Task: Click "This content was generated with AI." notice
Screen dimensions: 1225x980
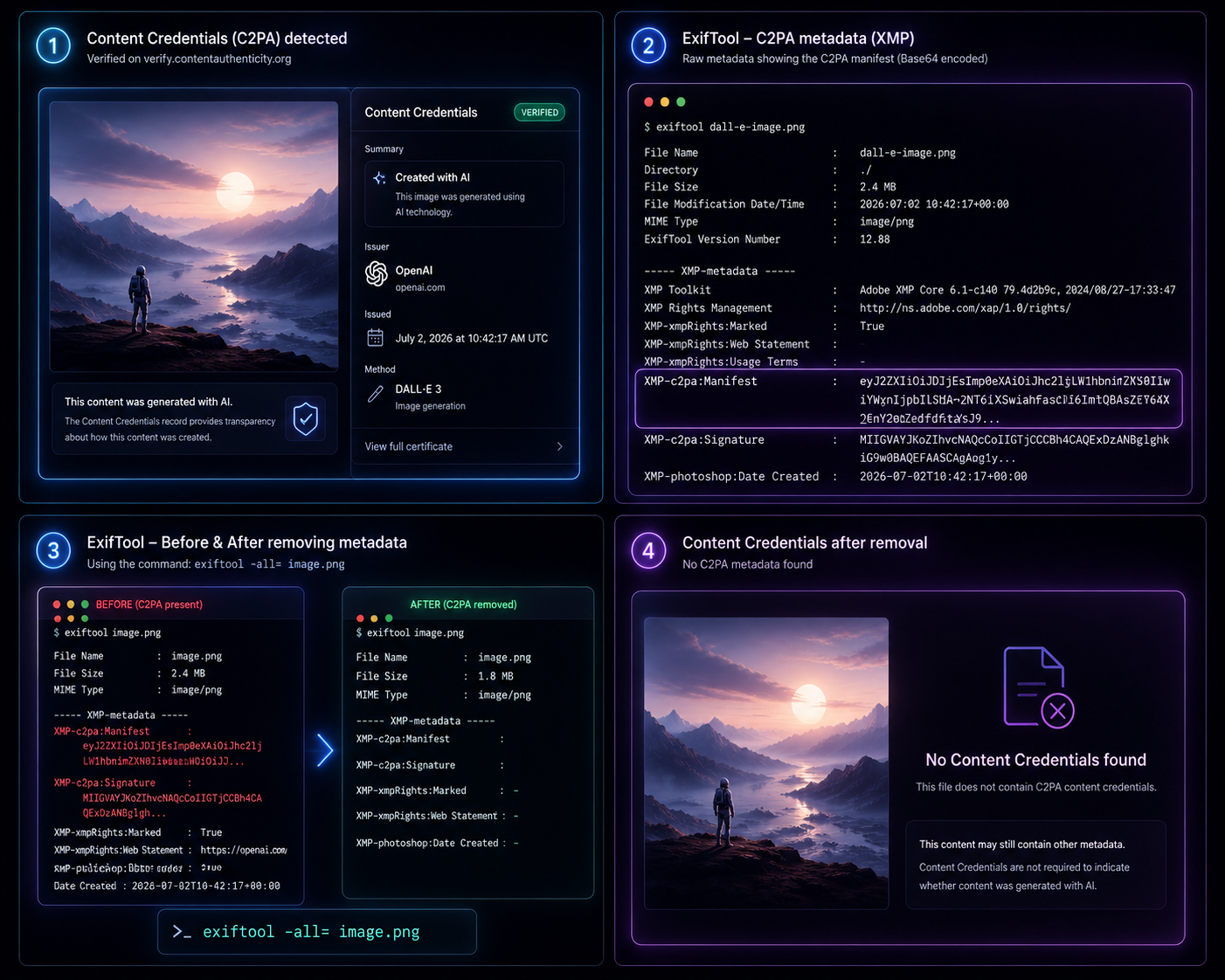Action: point(149,402)
